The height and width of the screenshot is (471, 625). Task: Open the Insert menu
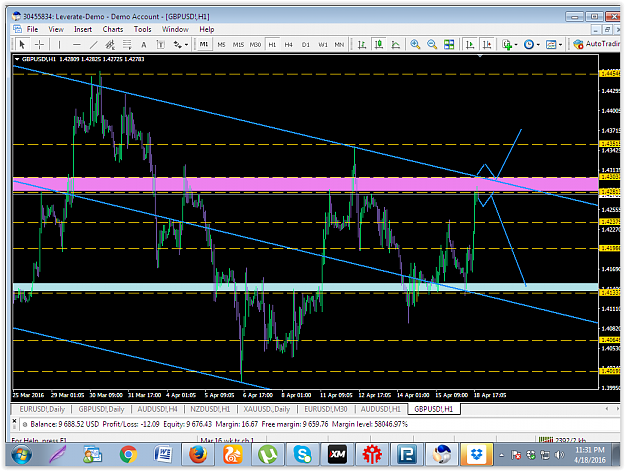click(x=83, y=29)
